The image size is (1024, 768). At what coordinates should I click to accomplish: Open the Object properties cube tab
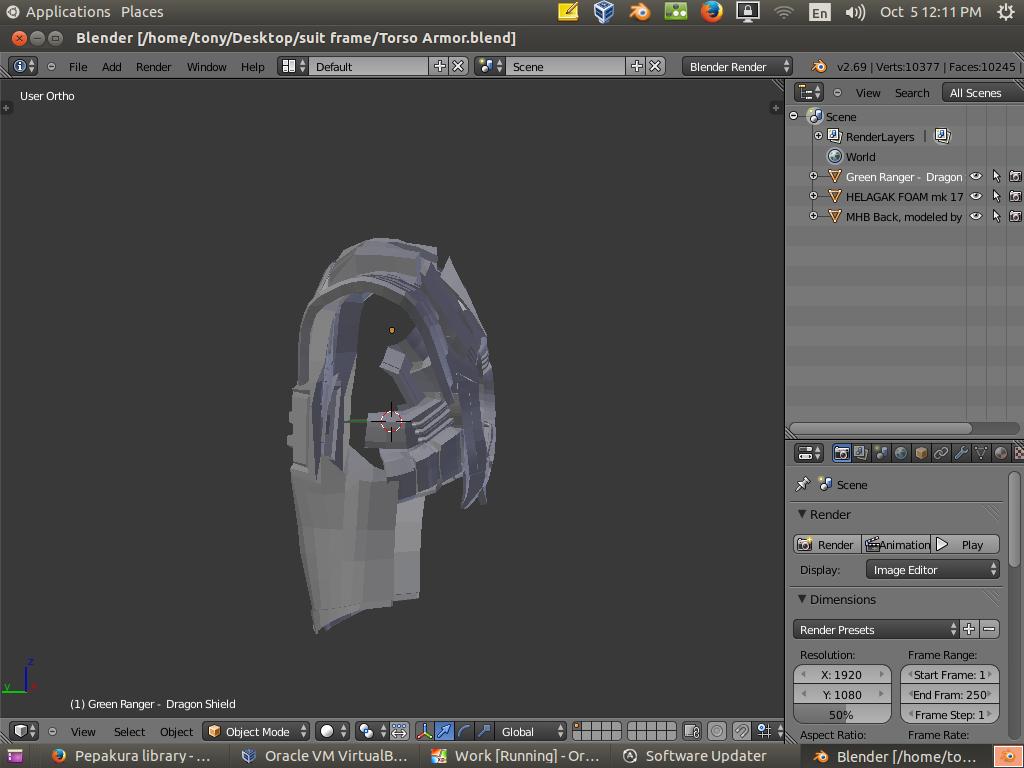click(921, 453)
